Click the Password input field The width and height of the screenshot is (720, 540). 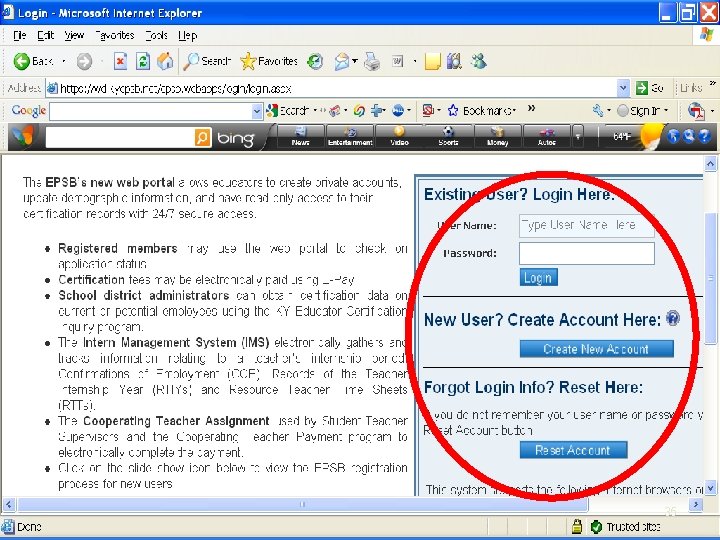point(586,253)
